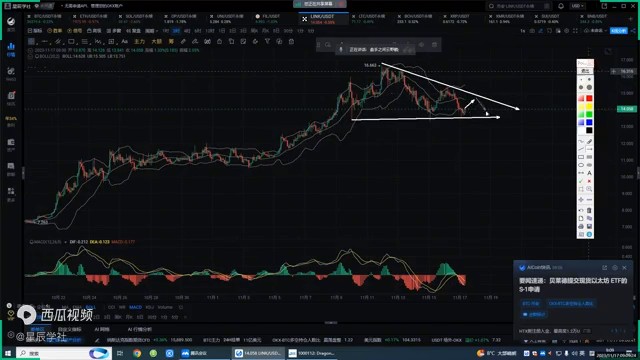Click the lock drawings icon in toolbar
This screenshot has height=360, width=640.
(219, 42)
